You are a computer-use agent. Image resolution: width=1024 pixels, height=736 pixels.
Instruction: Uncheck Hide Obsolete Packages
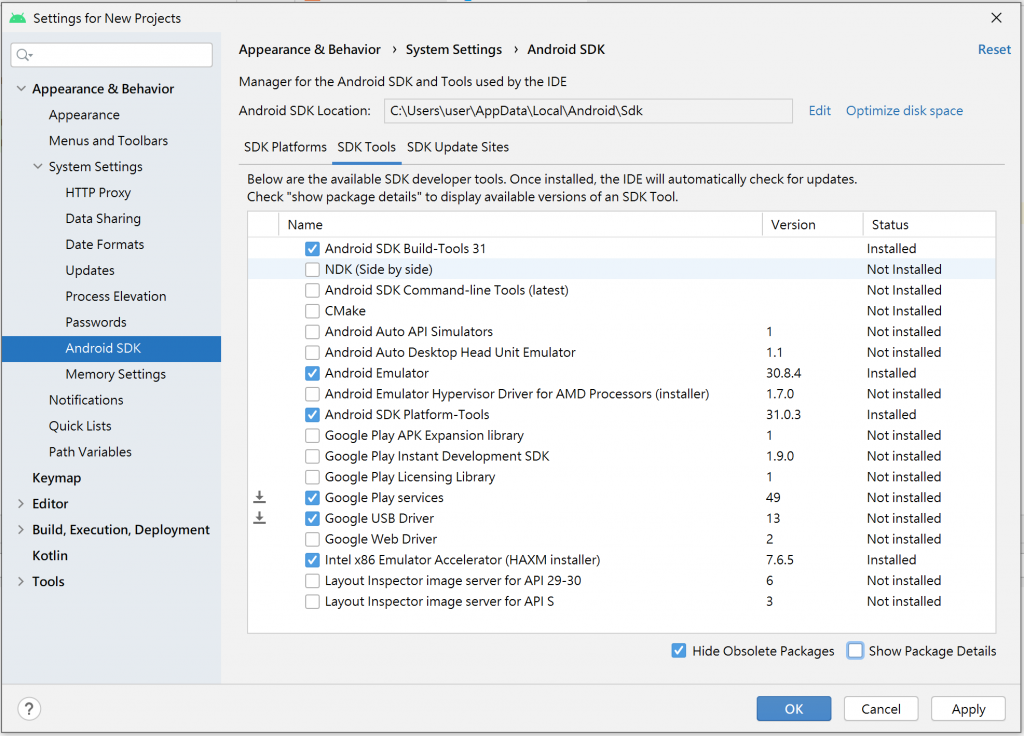pyautogui.click(x=680, y=651)
